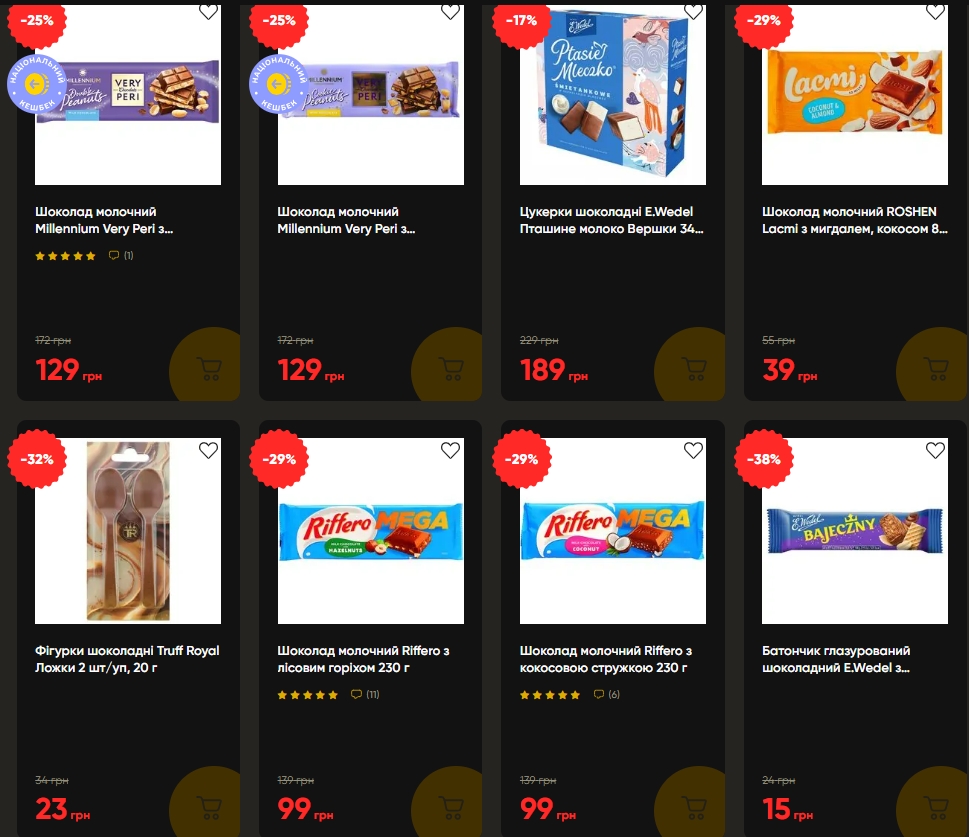Add E.Wedel Ptasie Mleczko to cart
Viewport: 969px width, 837px height.
693,367
